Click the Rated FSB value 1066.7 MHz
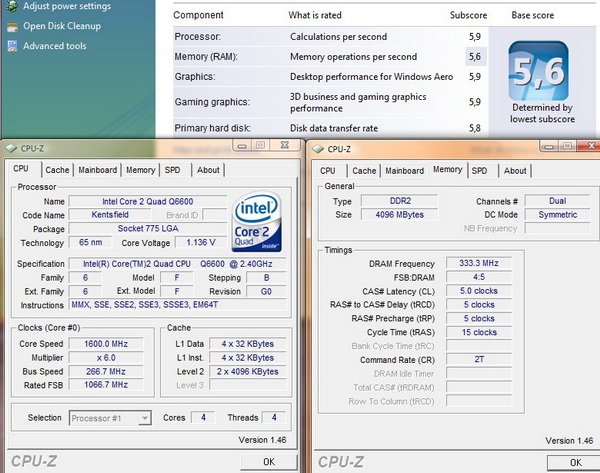This screenshot has height=473, width=600. tap(106, 385)
